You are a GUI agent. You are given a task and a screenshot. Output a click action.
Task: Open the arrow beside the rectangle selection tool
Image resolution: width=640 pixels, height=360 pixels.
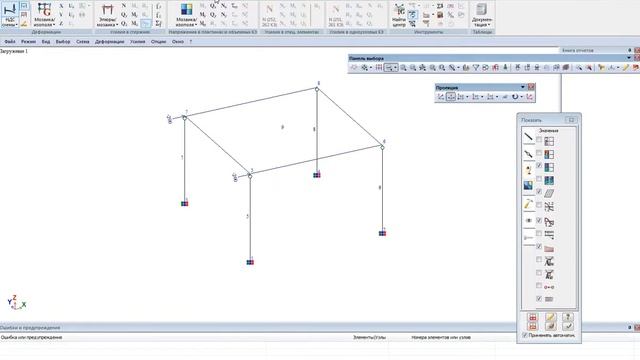(396, 68)
